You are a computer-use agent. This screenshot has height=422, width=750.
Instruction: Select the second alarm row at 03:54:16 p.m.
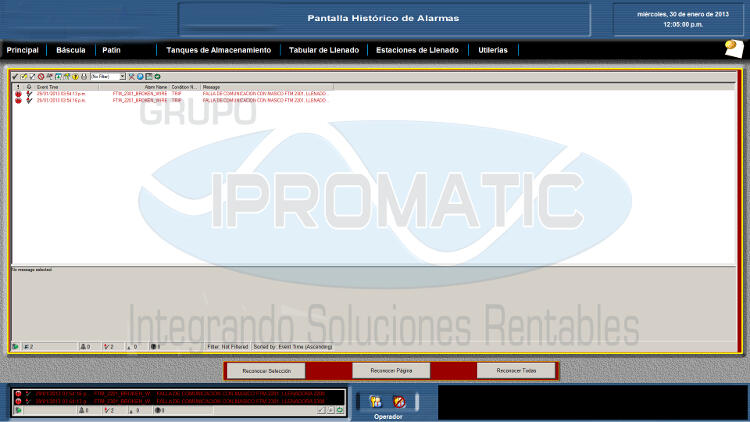click(171, 100)
